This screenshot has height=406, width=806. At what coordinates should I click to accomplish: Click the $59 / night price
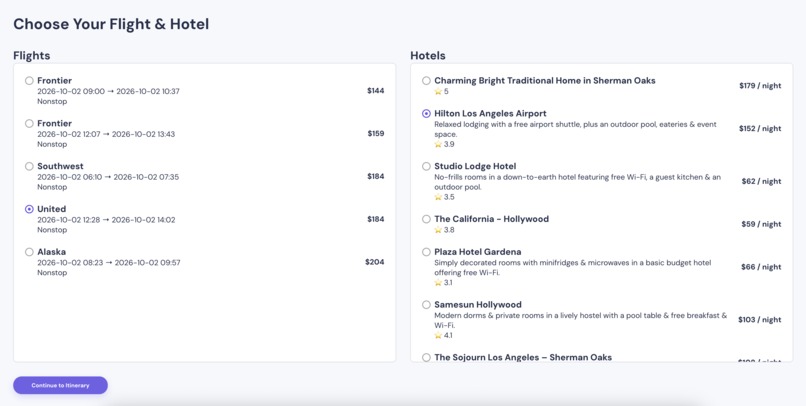pyautogui.click(x=761, y=224)
